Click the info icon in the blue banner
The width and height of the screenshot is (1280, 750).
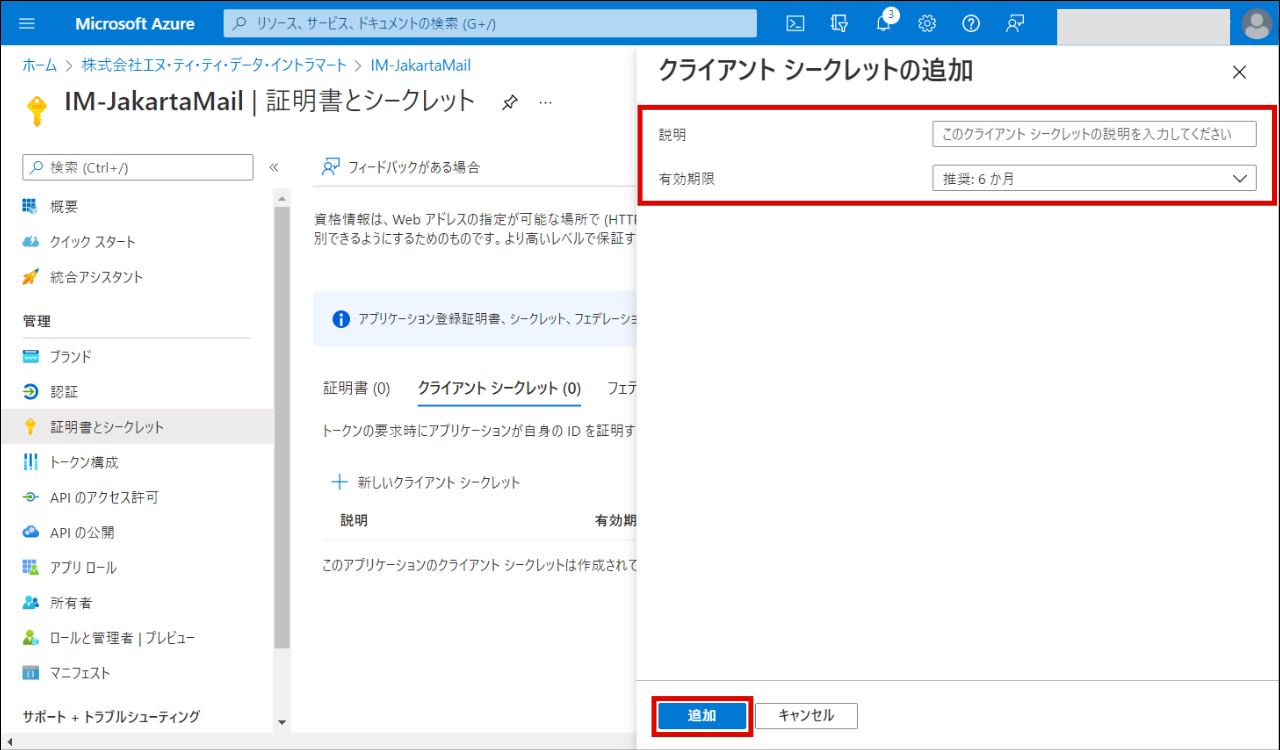(341, 319)
